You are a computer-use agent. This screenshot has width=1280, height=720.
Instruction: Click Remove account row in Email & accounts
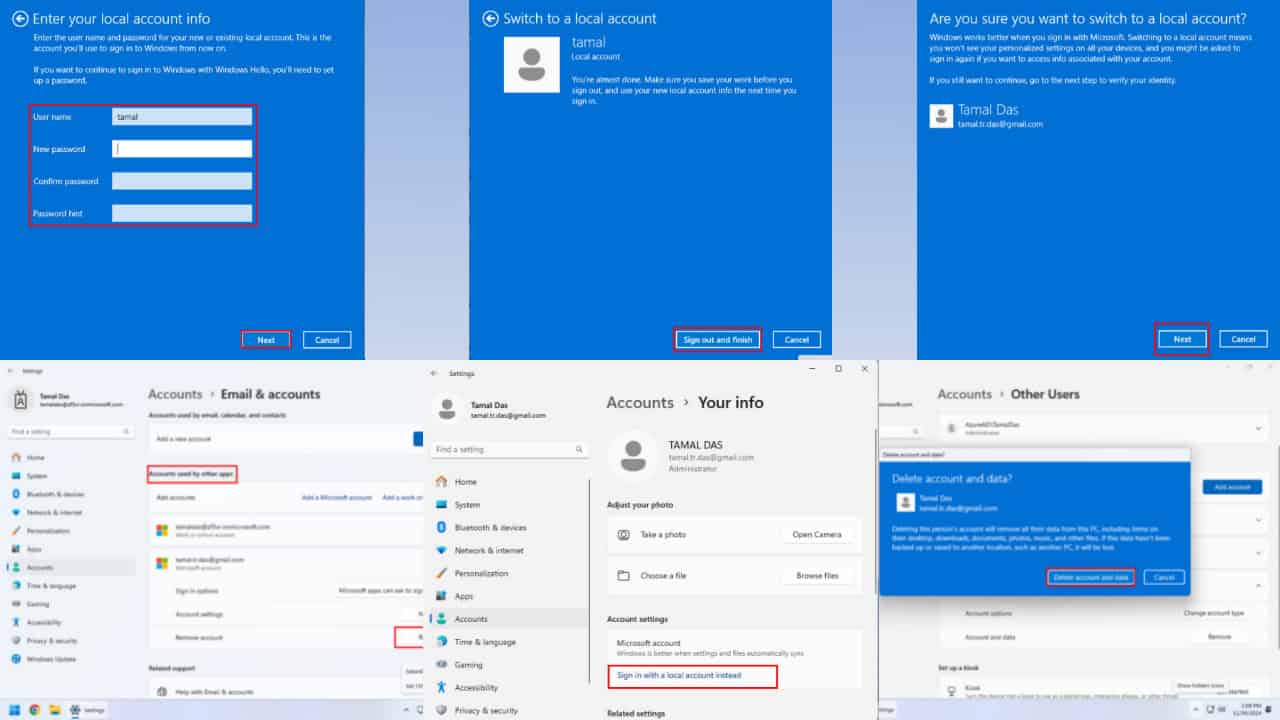[x=286, y=637]
